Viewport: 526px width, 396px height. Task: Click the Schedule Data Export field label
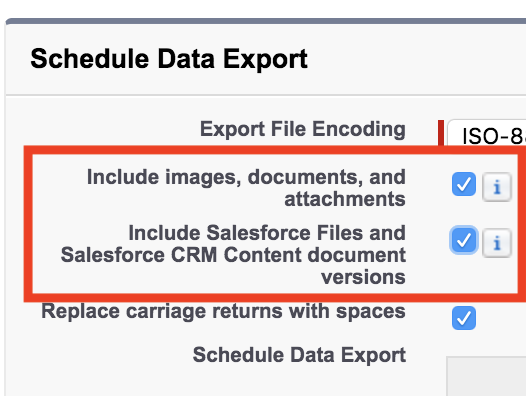299,355
